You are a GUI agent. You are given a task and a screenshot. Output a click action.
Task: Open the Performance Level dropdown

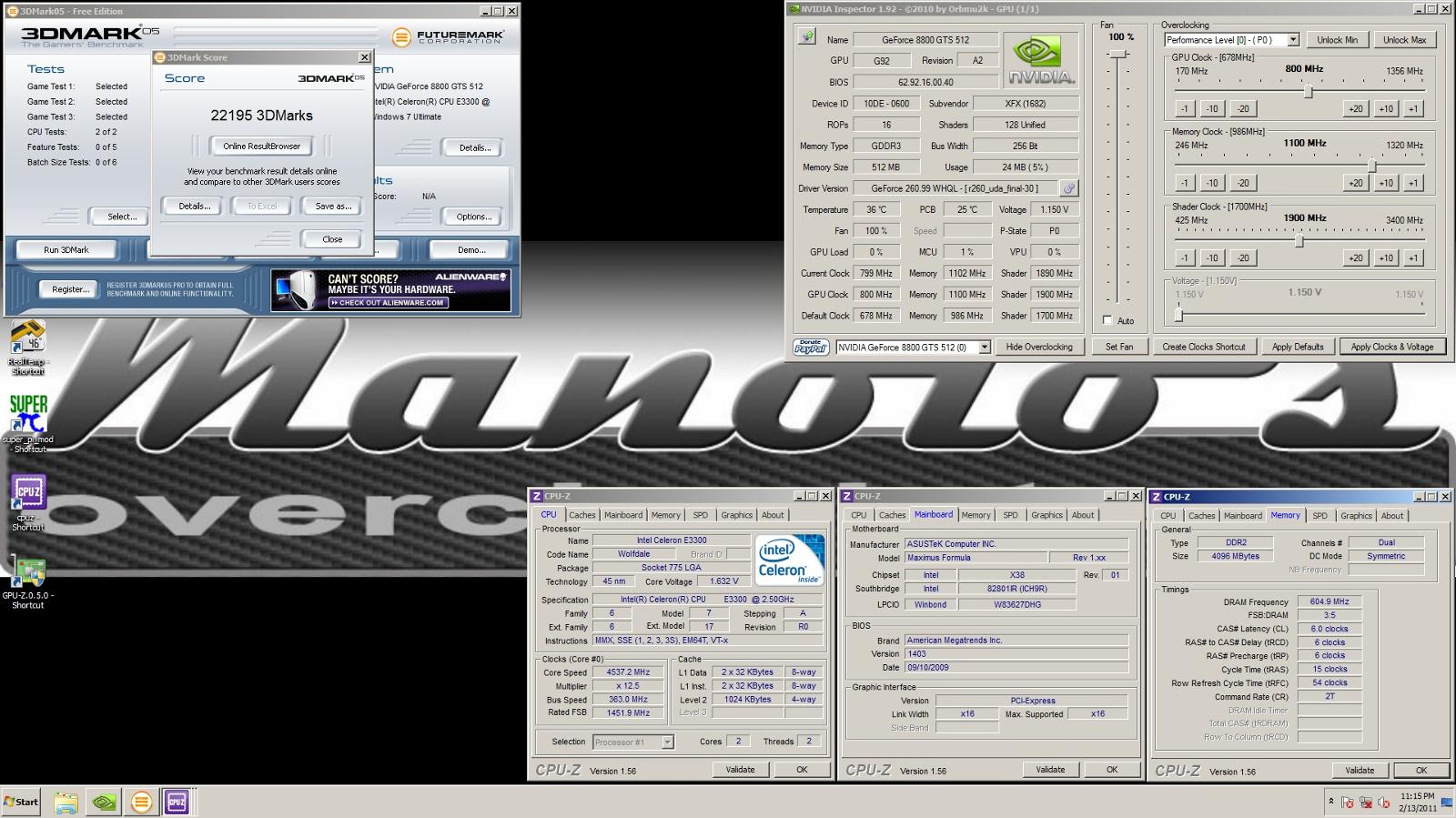click(x=1292, y=40)
